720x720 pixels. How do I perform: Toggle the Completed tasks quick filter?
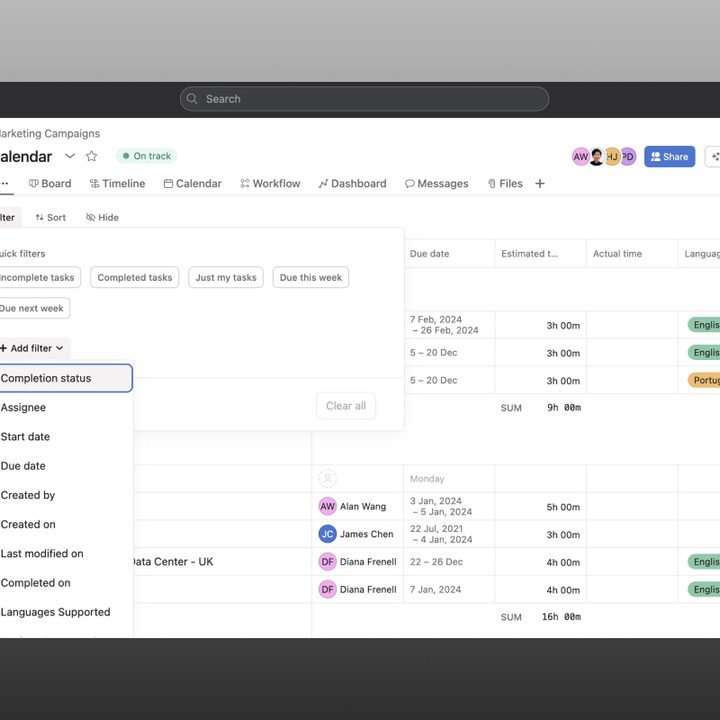click(x=135, y=277)
